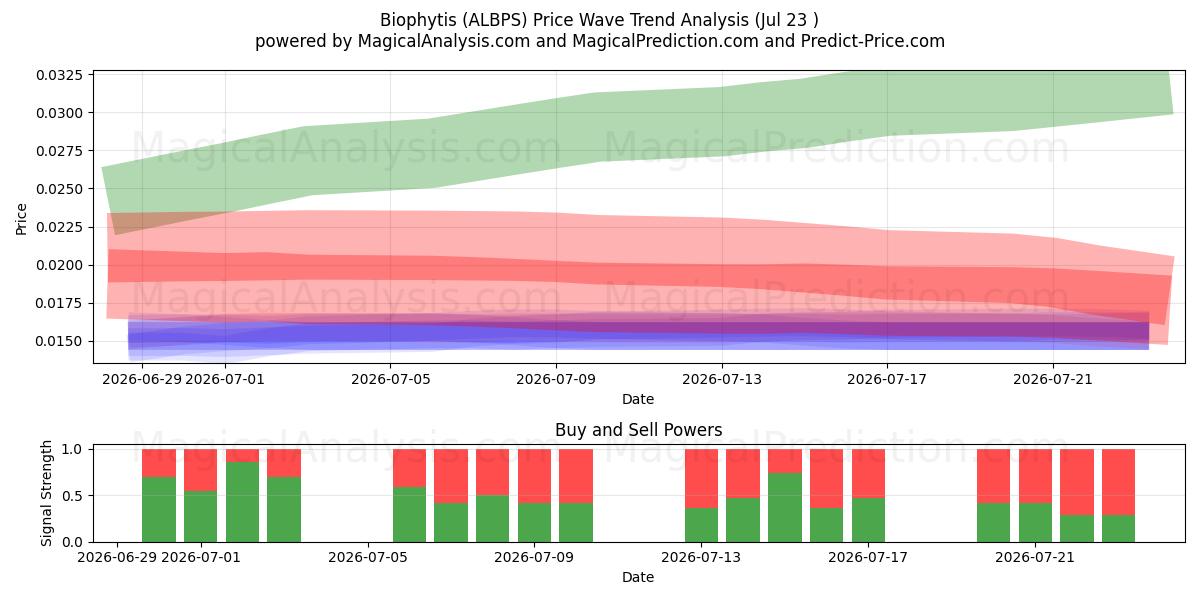Click 2026-07-09 date tick on price chart
Viewport: 1200px width, 600px height.
(x=556, y=379)
